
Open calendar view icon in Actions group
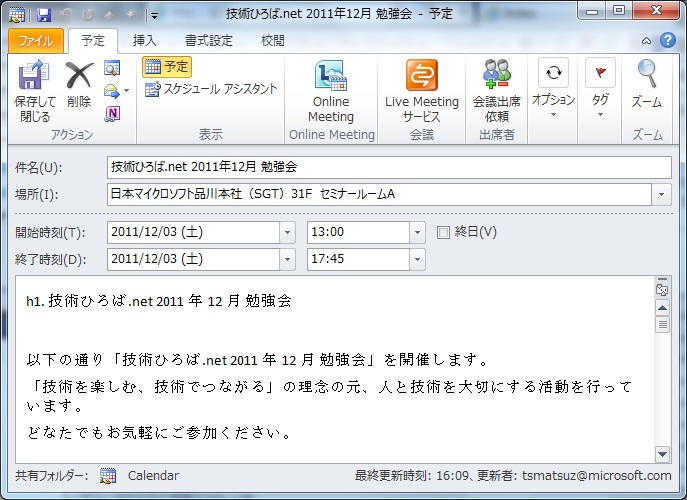(x=112, y=68)
